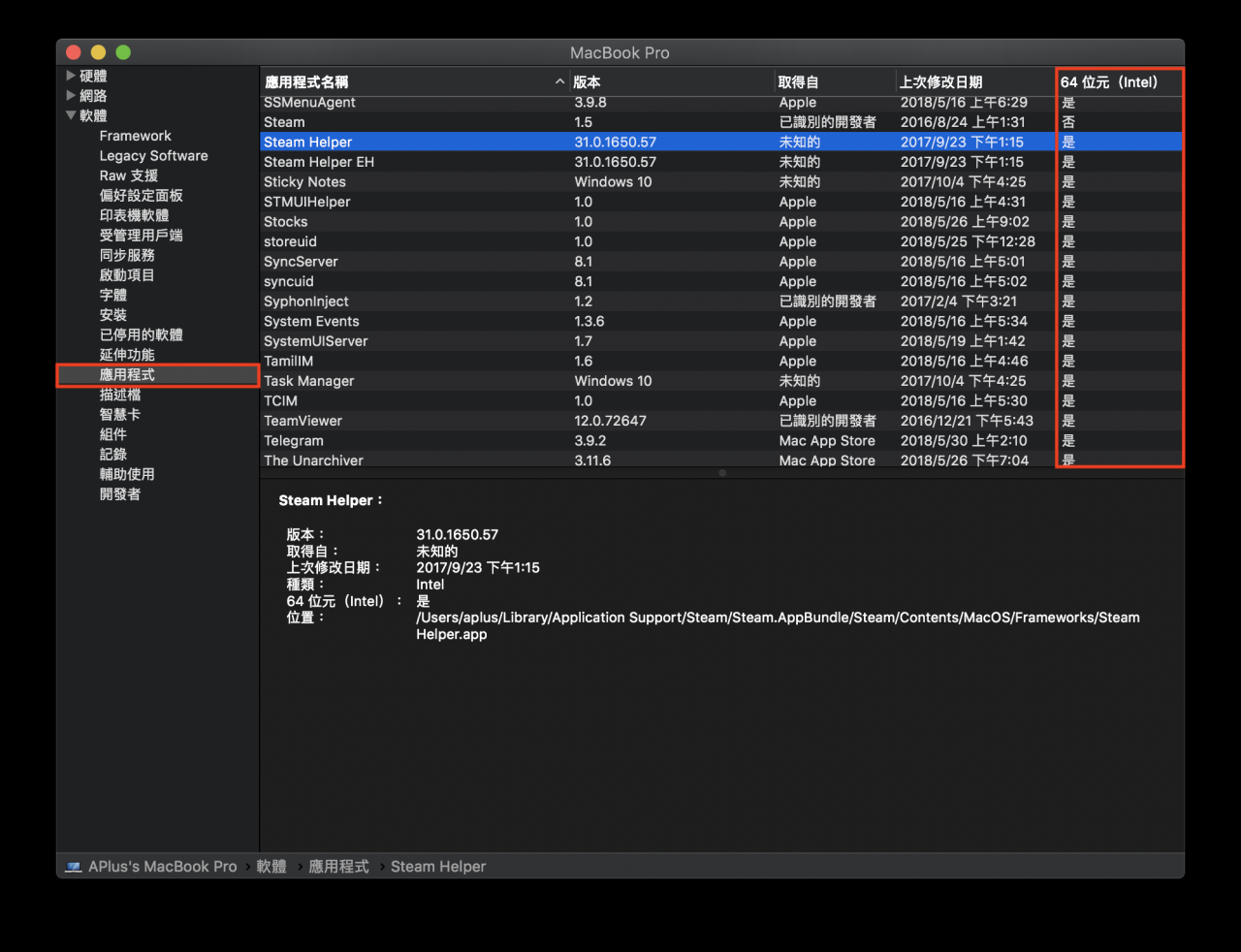Select the storeuid row
The height and width of the screenshot is (952, 1241).
pos(721,241)
